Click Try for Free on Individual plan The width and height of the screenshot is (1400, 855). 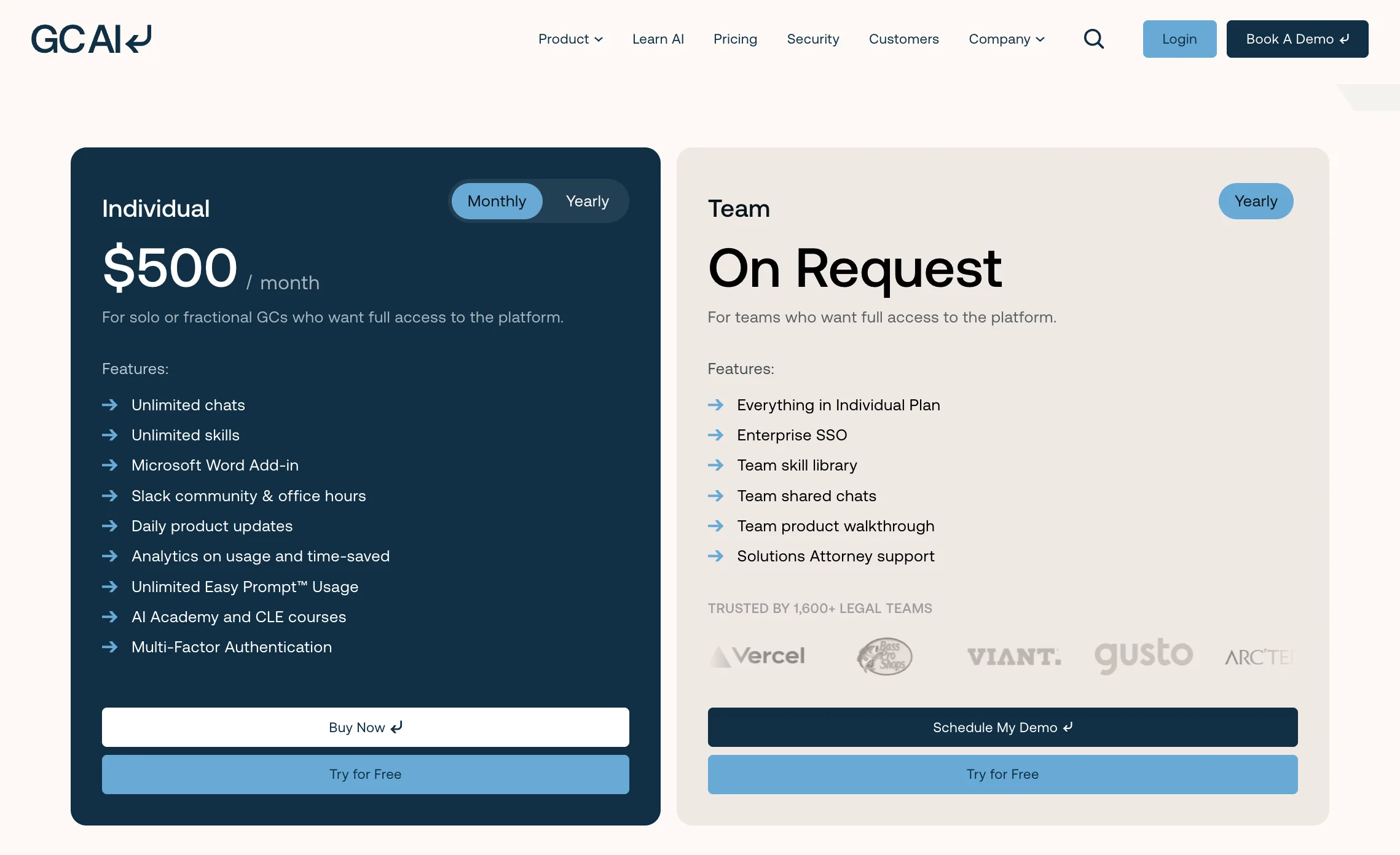click(x=365, y=775)
